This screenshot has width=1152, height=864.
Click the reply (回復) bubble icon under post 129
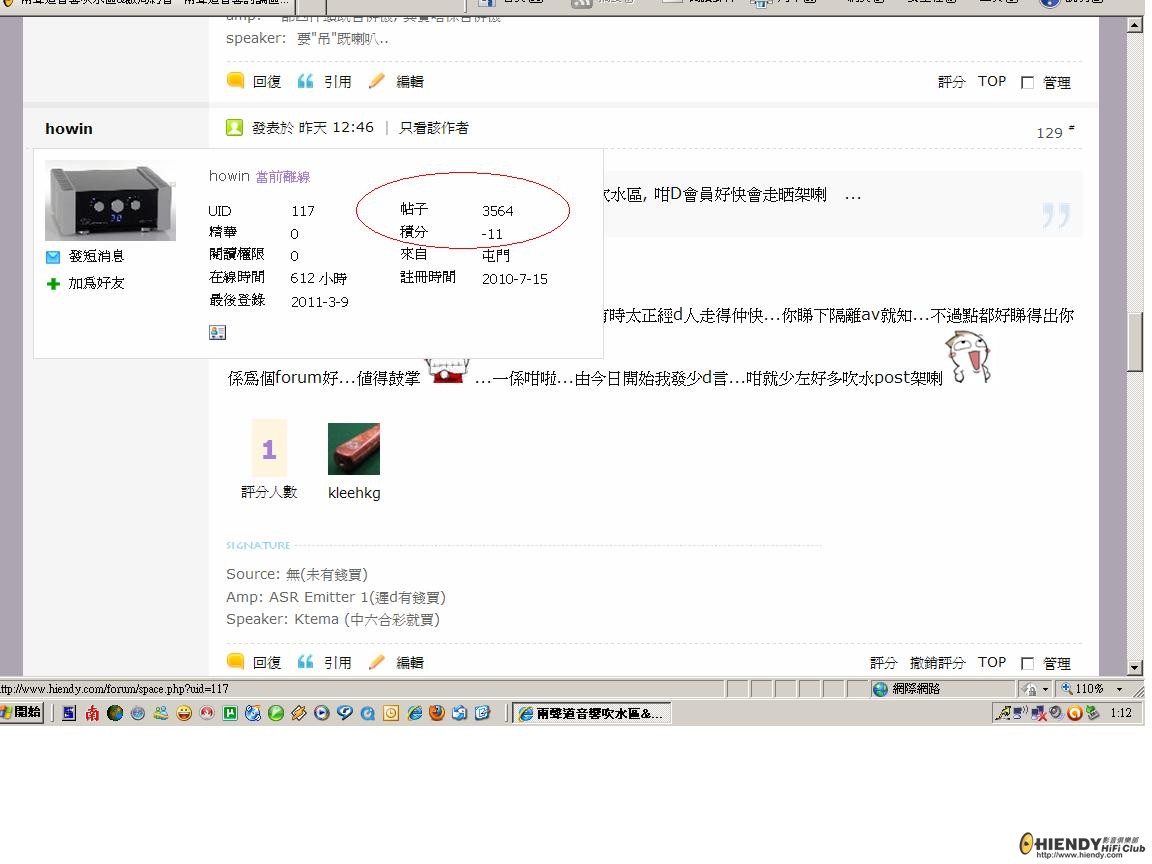pos(235,661)
